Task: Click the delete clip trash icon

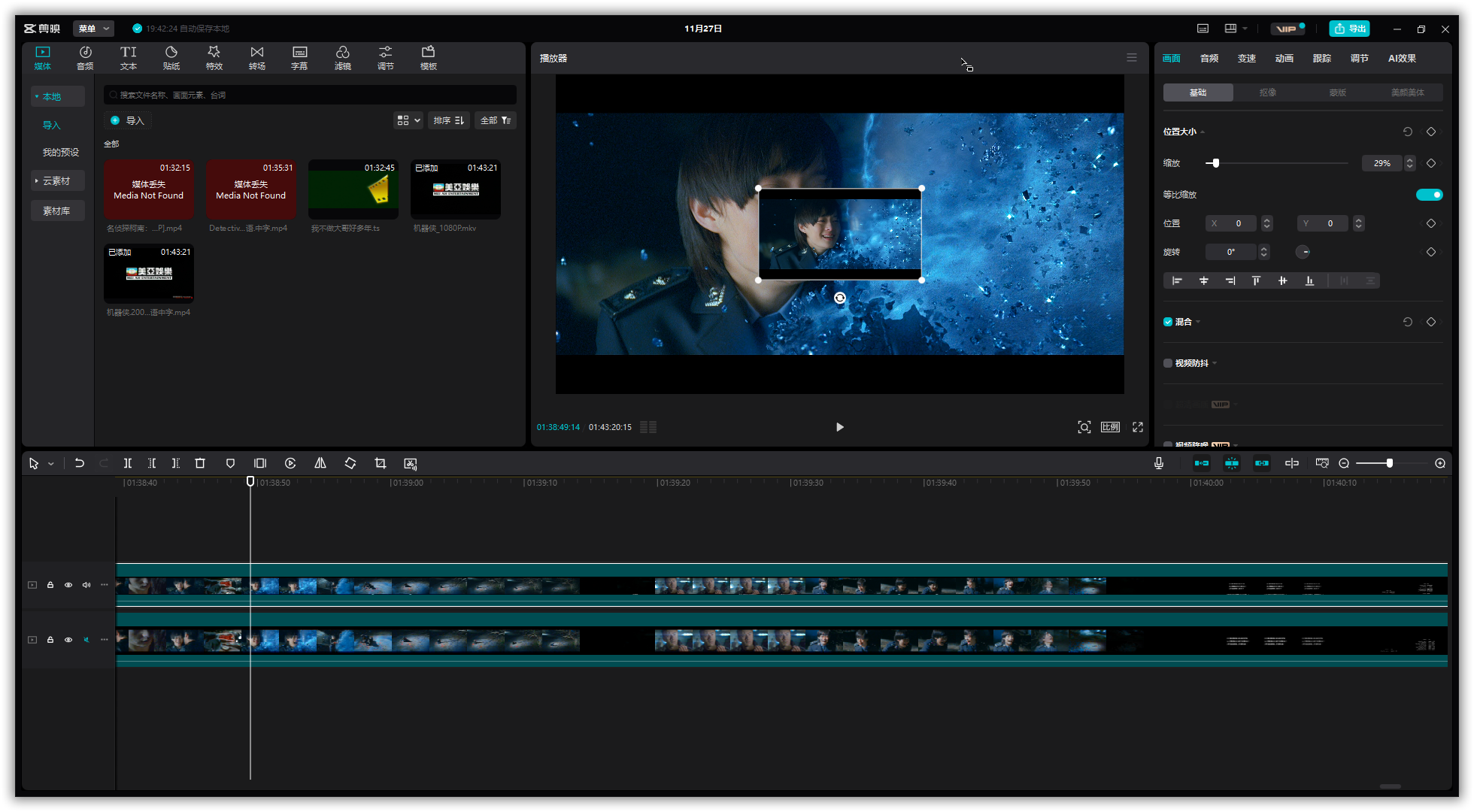Action: 200,463
